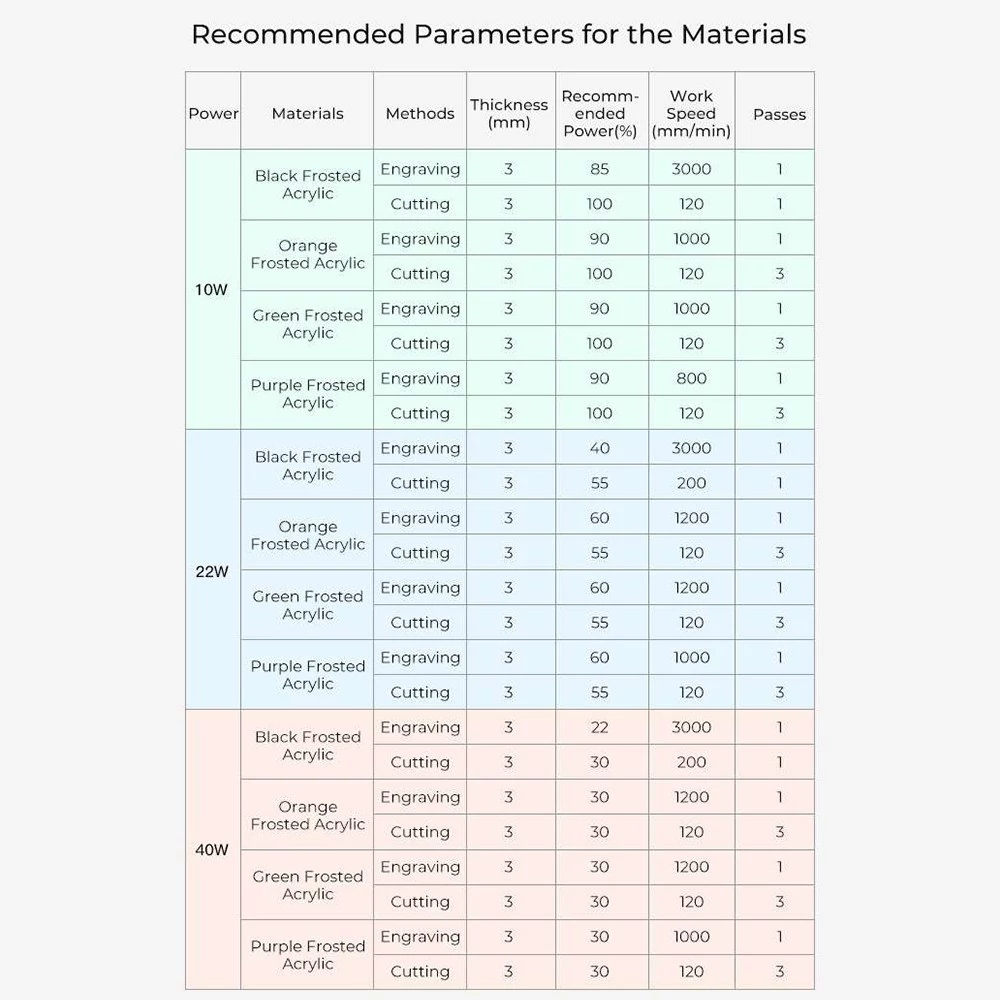
Task: Click the Passes column header
Action: (x=779, y=114)
